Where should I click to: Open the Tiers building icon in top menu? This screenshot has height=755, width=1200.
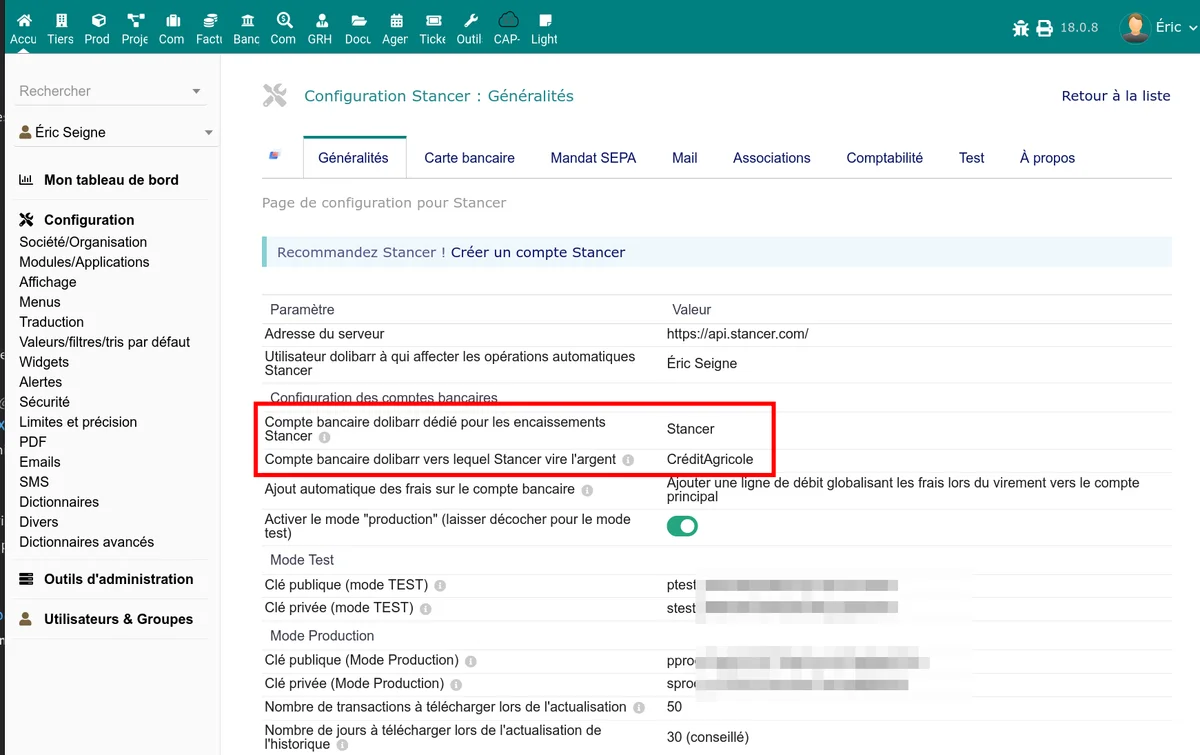(x=61, y=20)
